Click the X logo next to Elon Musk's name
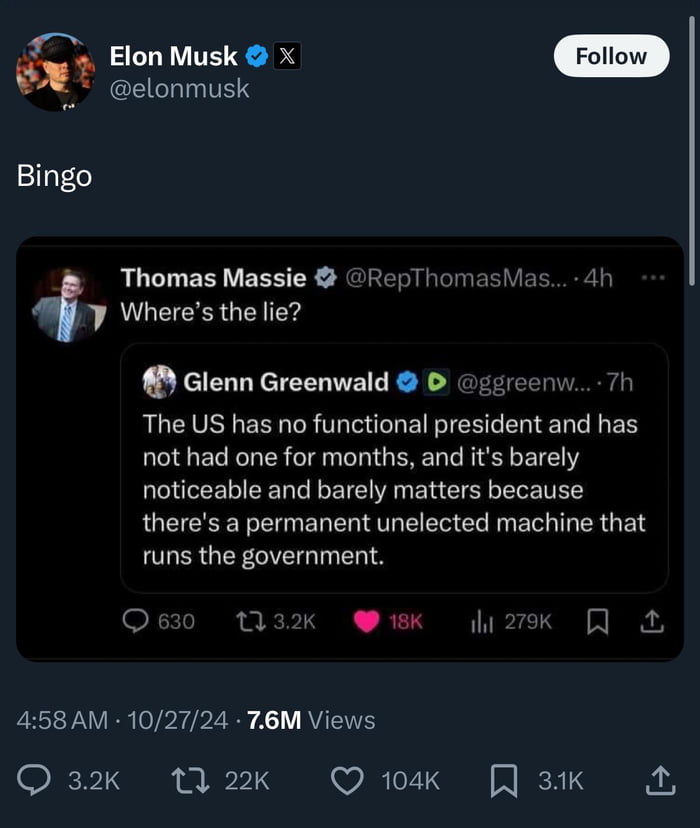The height and width of the screenshot is (828, 700). (288, 56)
